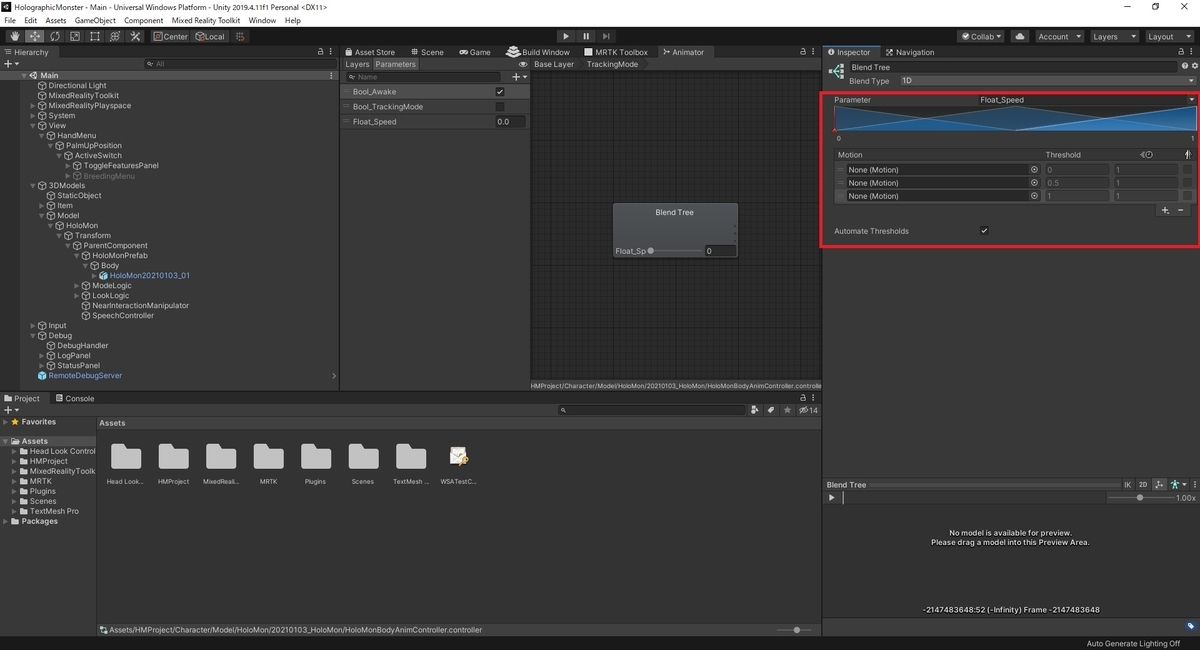Viewport: 1200px width, 650px height.
Task: Open the Hierarchy panel options menu
Action: point(331,52)
